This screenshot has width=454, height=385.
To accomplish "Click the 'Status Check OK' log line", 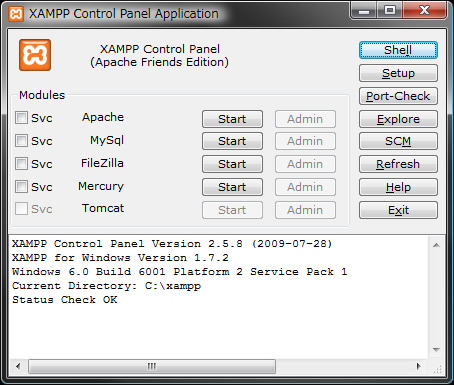I will pyautogui.click(x=65, y=300).
